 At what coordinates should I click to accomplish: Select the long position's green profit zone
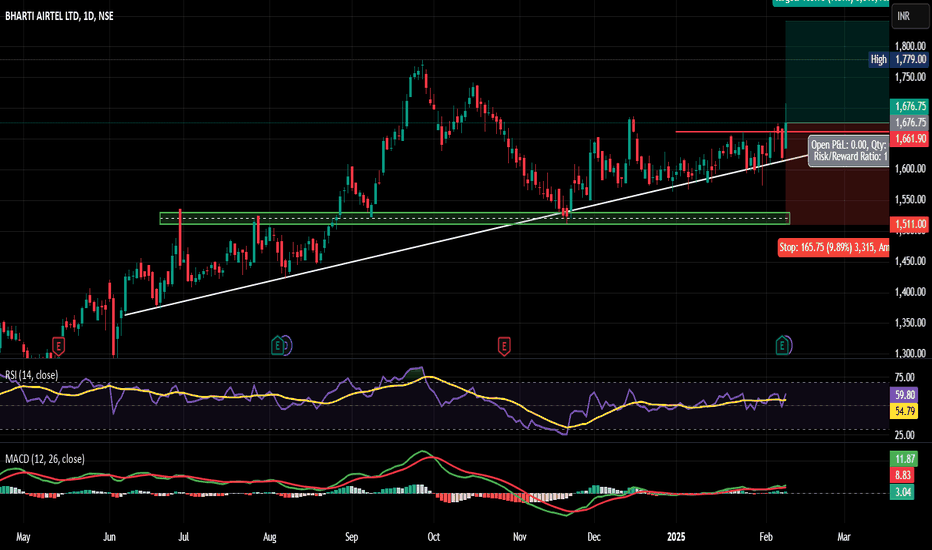click(x=837, y=71)
